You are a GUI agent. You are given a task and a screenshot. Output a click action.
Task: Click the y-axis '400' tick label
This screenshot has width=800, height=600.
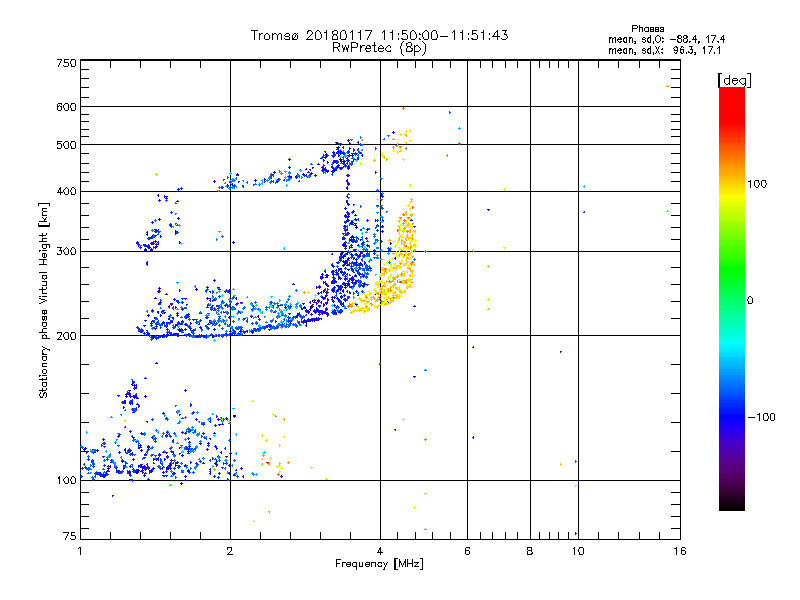pyautogui.click(x=66, y=191)
